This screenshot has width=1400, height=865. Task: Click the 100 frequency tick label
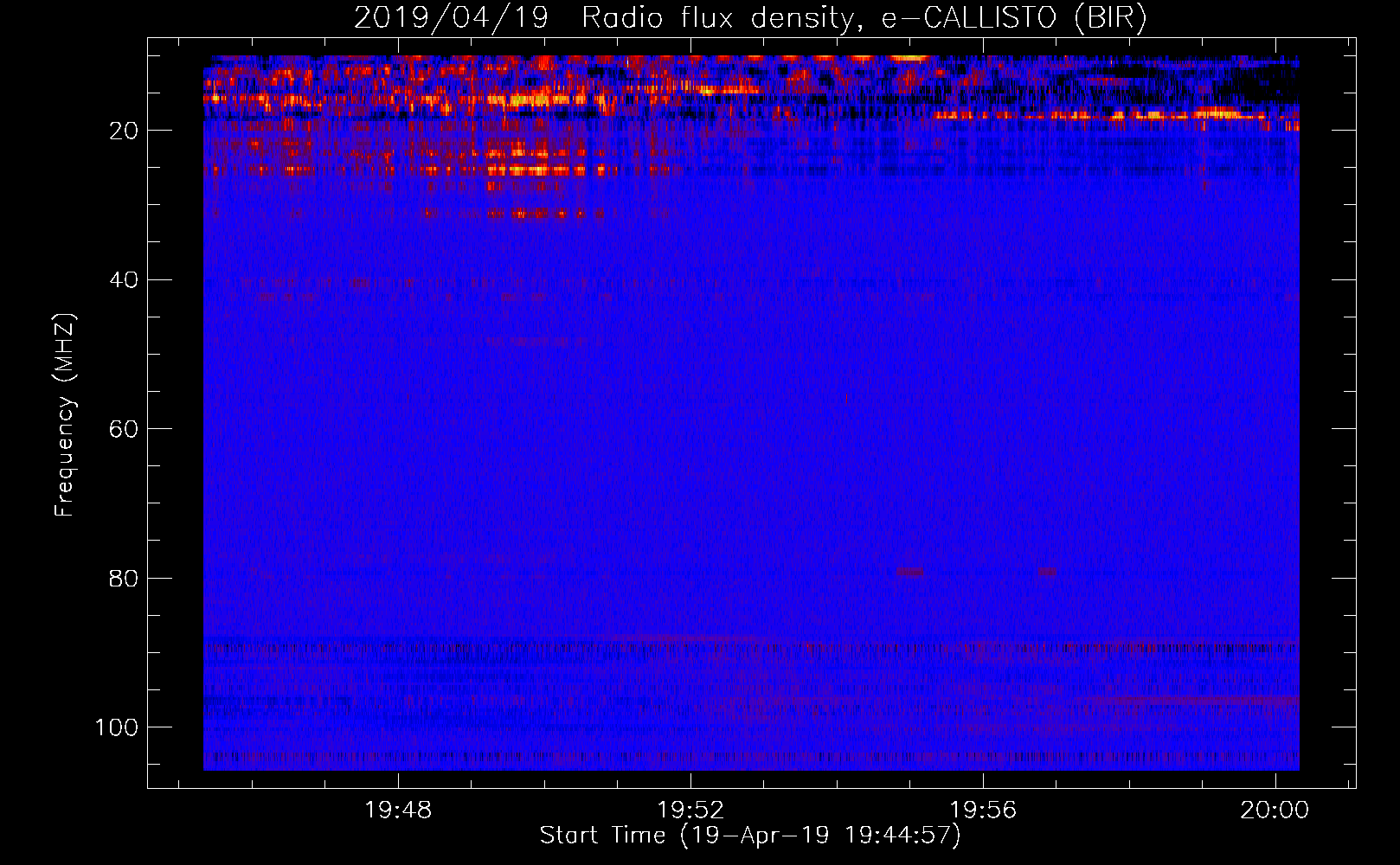[x=117, y=727]
